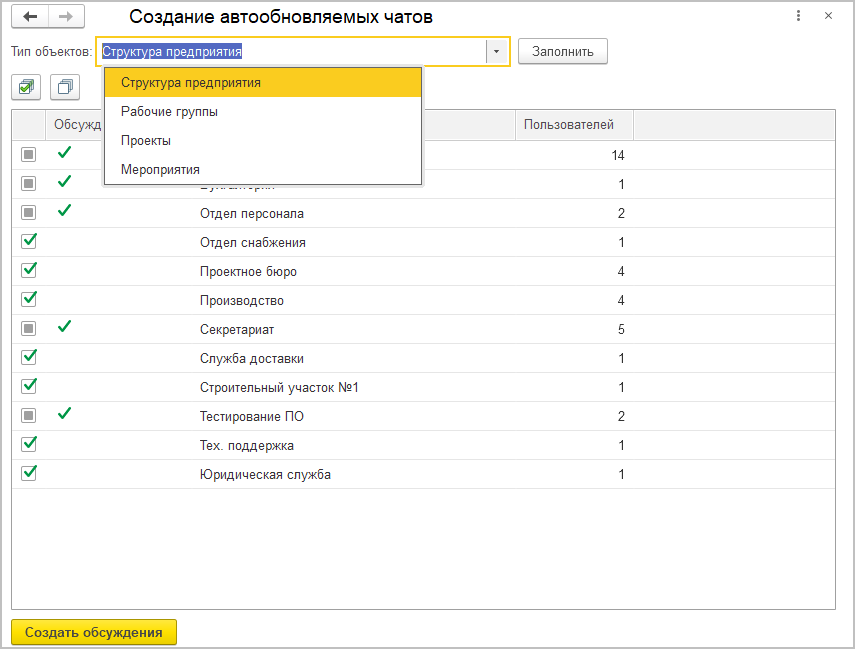The image size is (855, 649).
Task: Toggle checkbox in the row with 14 users
Action: click(x=28, y=154)
